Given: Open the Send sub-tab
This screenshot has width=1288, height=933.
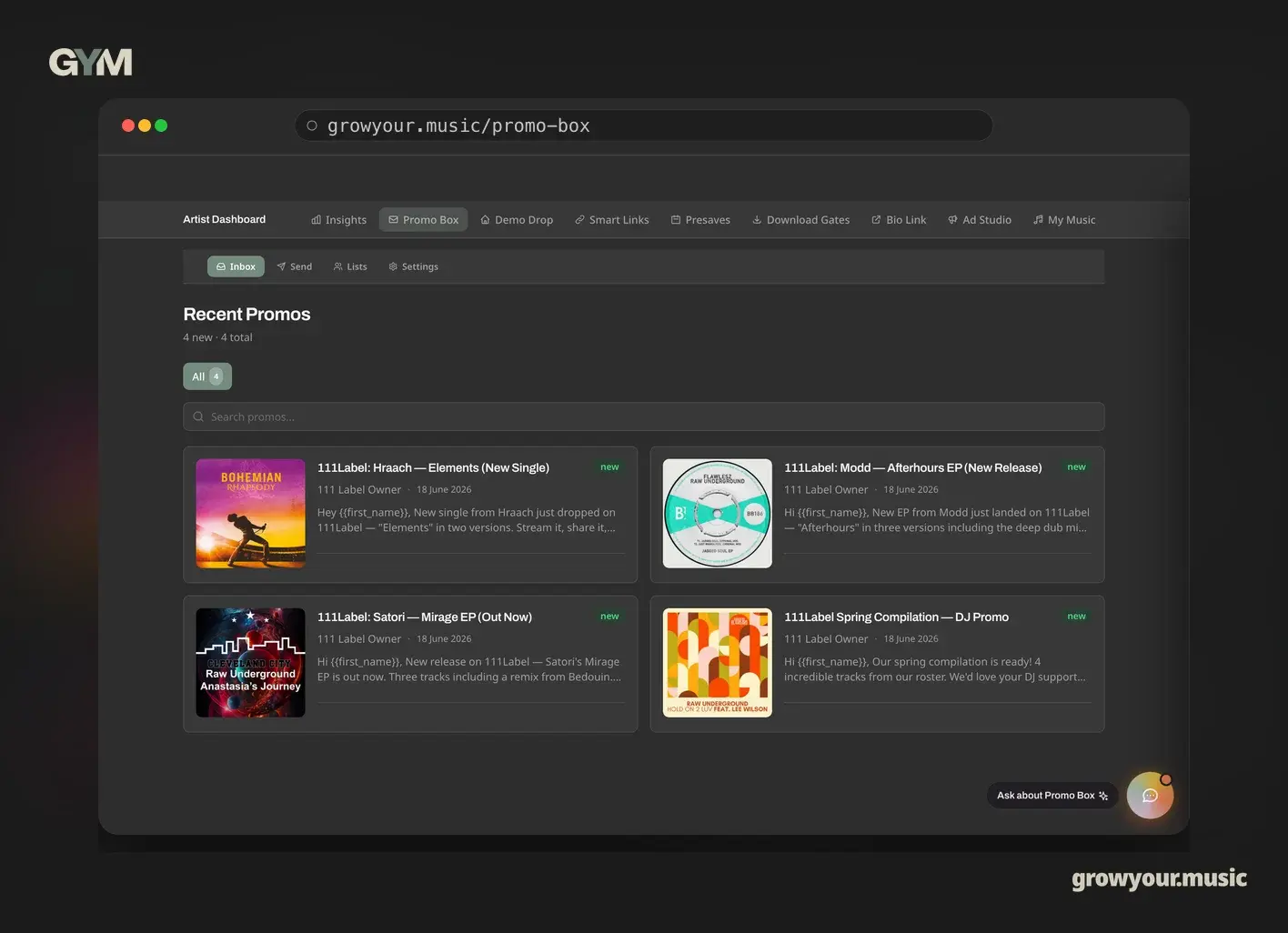Looking at the screenshot, I should tap(294, 266).
